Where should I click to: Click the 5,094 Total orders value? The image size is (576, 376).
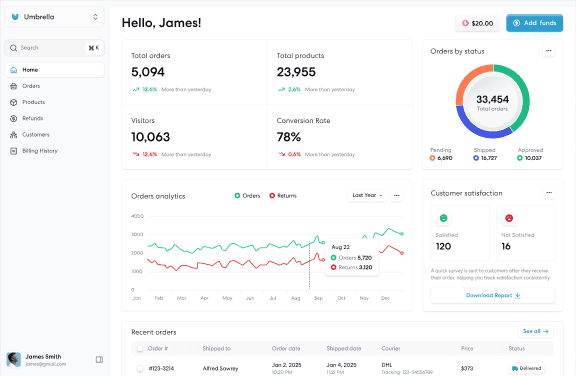[x=148, y=72]
